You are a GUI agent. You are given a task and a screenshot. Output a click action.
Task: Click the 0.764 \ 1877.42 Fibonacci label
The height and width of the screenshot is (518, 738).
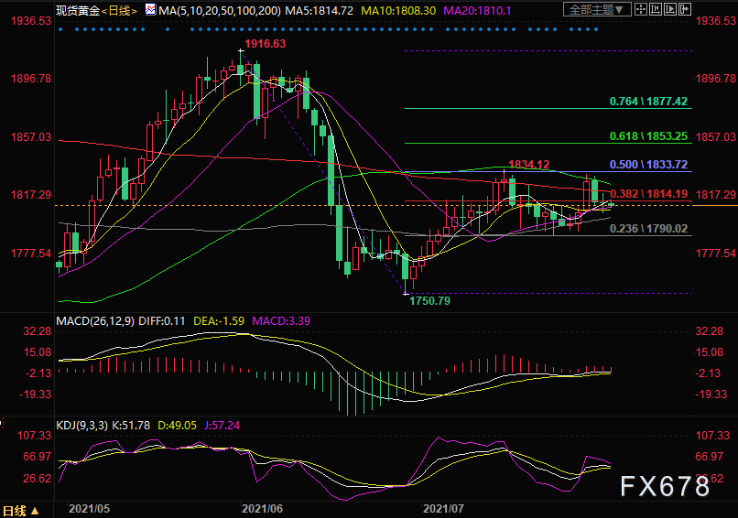coord(649,101)
